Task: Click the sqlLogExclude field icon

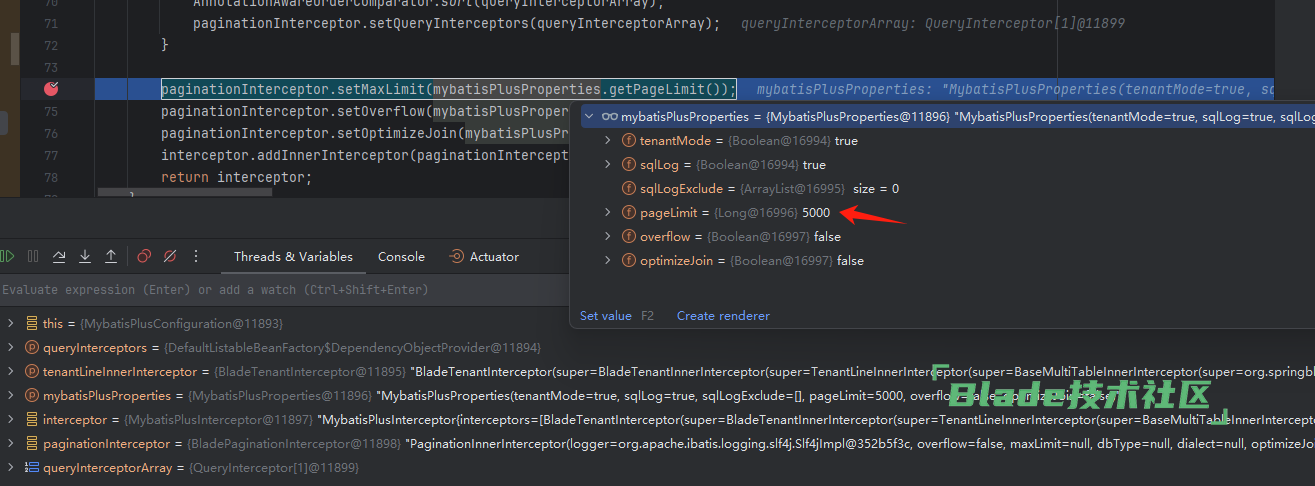Action: tap(629, 189)
